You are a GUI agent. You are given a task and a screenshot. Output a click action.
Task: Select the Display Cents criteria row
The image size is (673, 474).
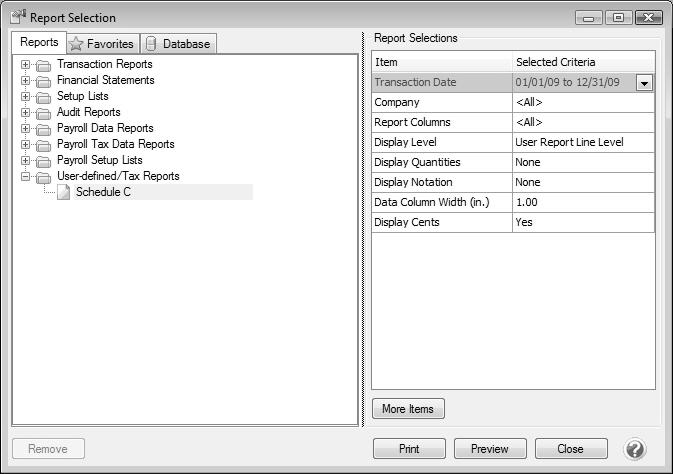(441, 222)
